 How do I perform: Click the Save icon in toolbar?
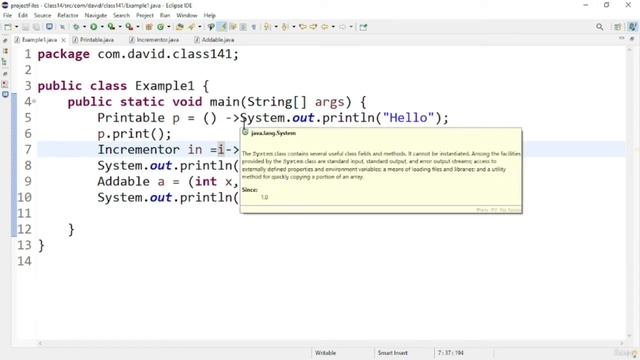pyautogui.click(x=25, y=27)
